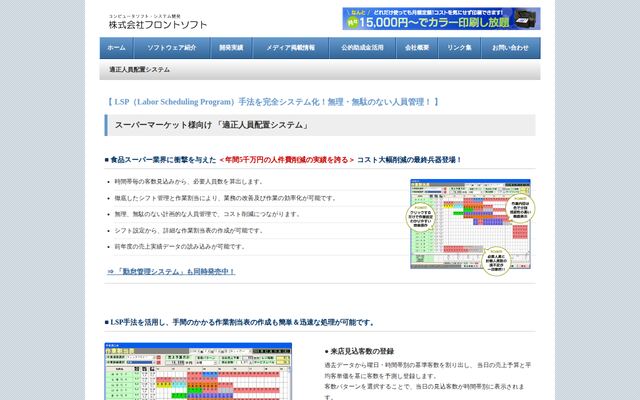The height and width of the screenshot is (400, 640).
Task: Click the heading LSP手法を活用し、手間のかかる作業割当表
Action: click(x=240, y=322)
